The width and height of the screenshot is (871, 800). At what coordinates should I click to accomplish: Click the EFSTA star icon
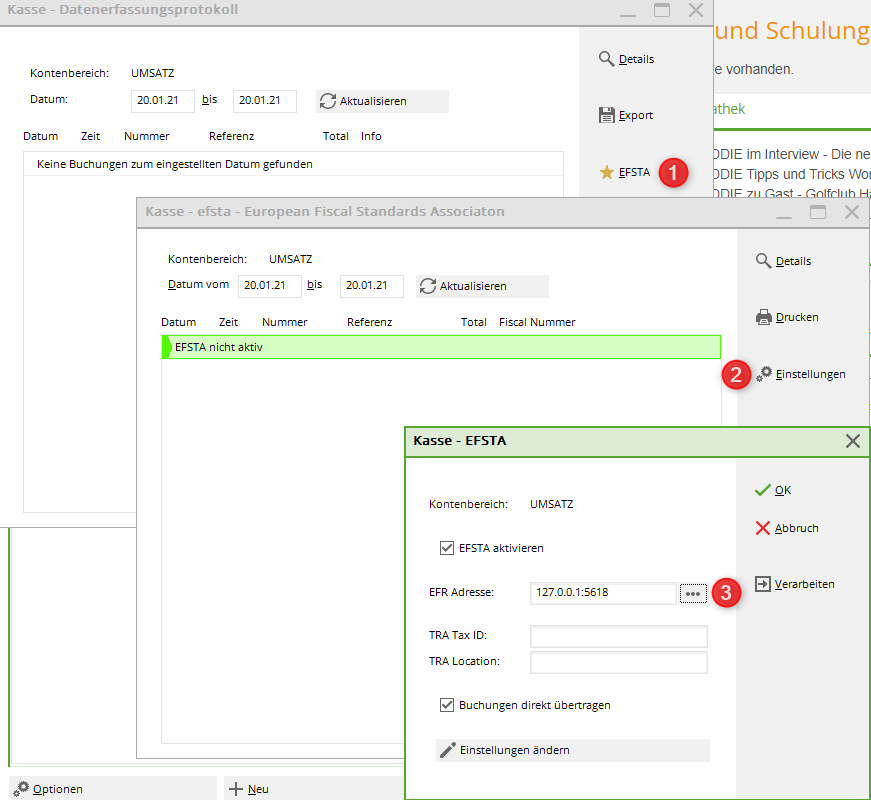click(x=607, y=172)
